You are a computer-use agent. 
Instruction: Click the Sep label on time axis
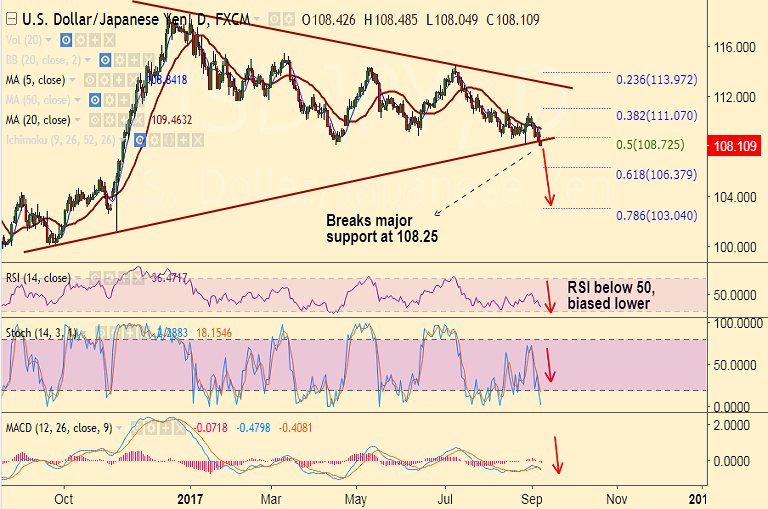(532, 499)
